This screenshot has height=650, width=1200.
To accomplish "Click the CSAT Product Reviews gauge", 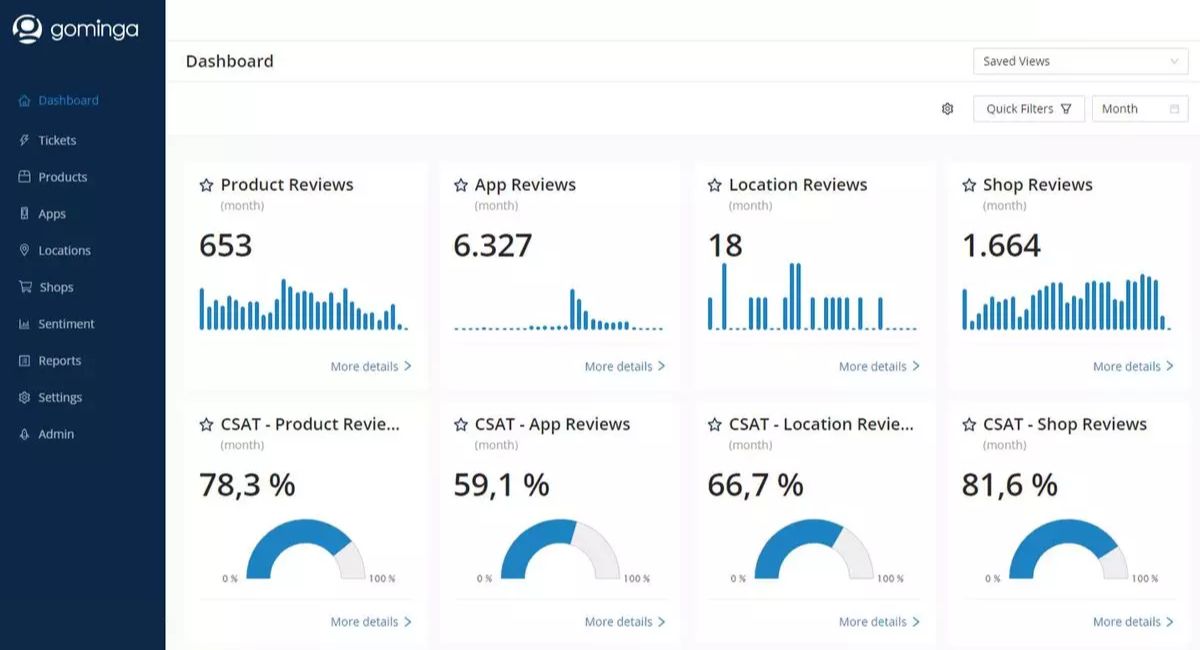I will click(305, 550).
